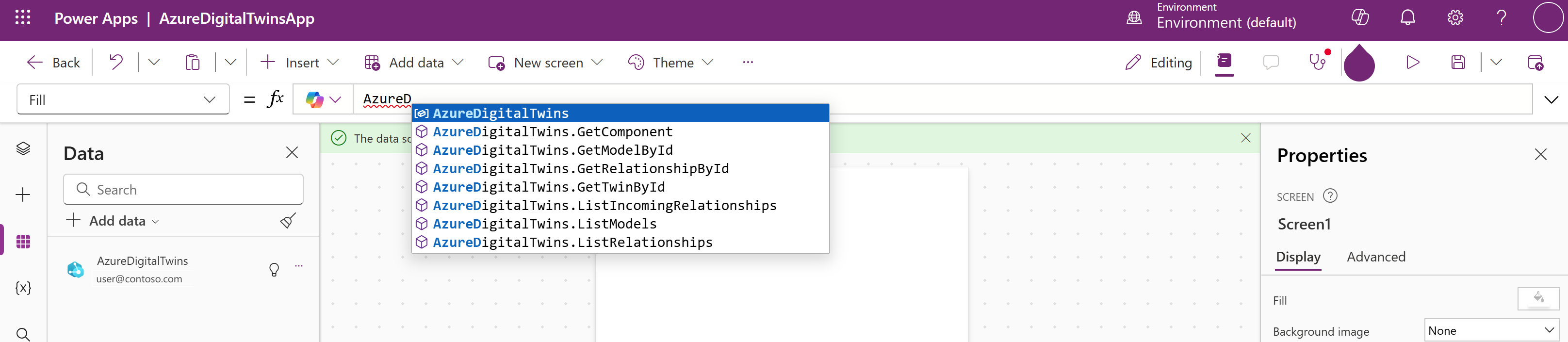Open AzureDigitalTwins connection ellipsis menu
Image resolution: width=1568 pixels, height=342 pixels.
point(299,266)
